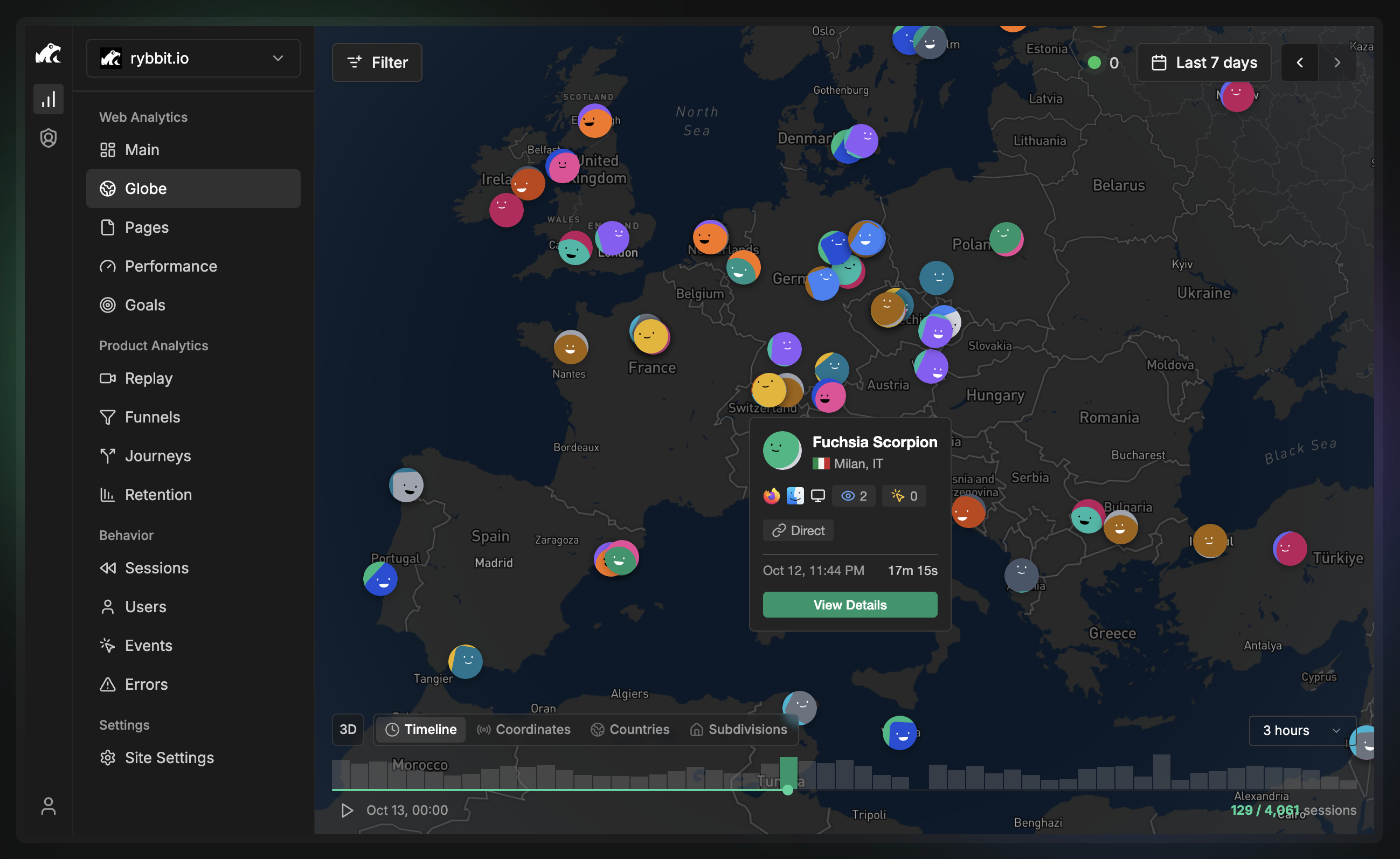Click the brown avatar marker near Nantes

click(571, 348)
